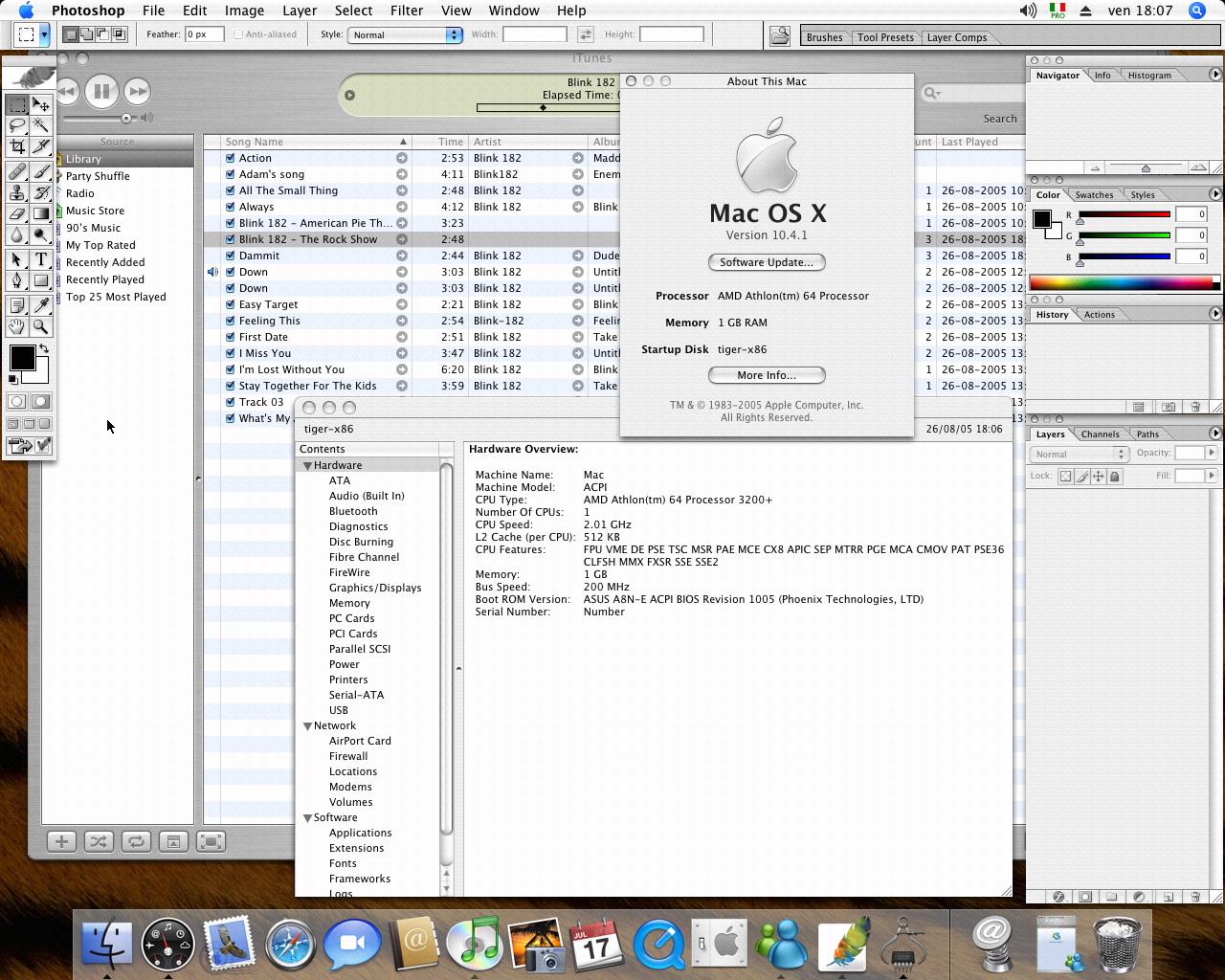Image resolution: width=1225 pixels, height=980 pixels.
Task: Collapse the Hardware tree section
Action: (308, 465)
